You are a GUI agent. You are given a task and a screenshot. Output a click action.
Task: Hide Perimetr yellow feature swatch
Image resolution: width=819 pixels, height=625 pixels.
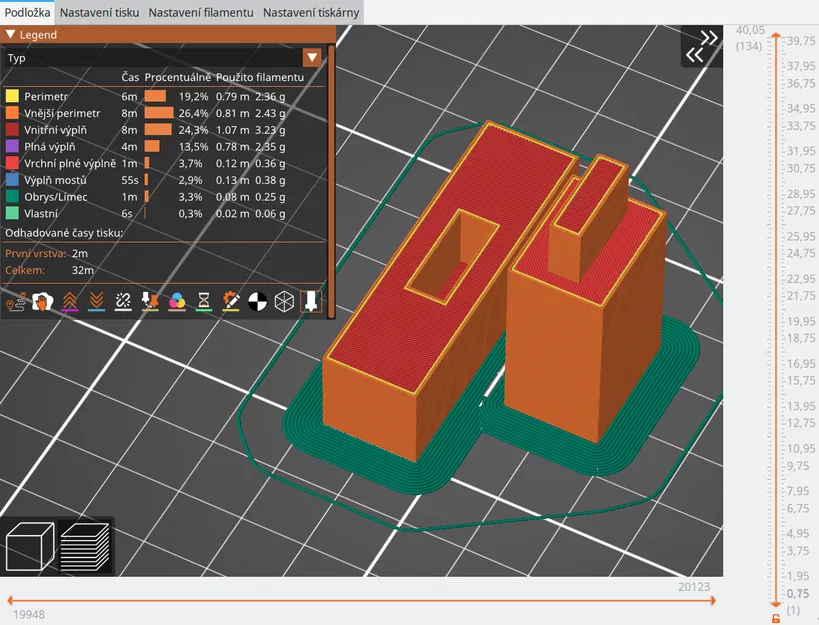pyautogui.click(x=12, y=96)
